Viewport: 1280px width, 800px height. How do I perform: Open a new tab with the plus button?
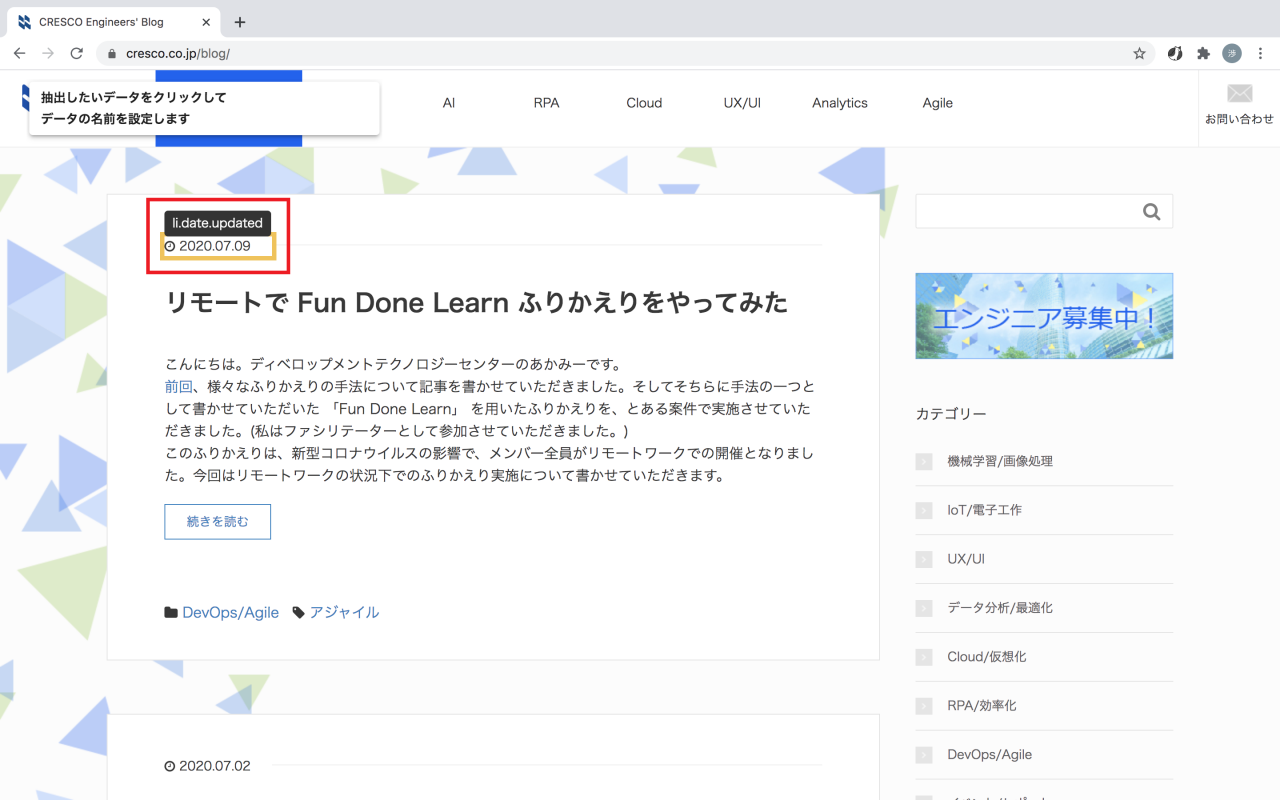[240, 22]
